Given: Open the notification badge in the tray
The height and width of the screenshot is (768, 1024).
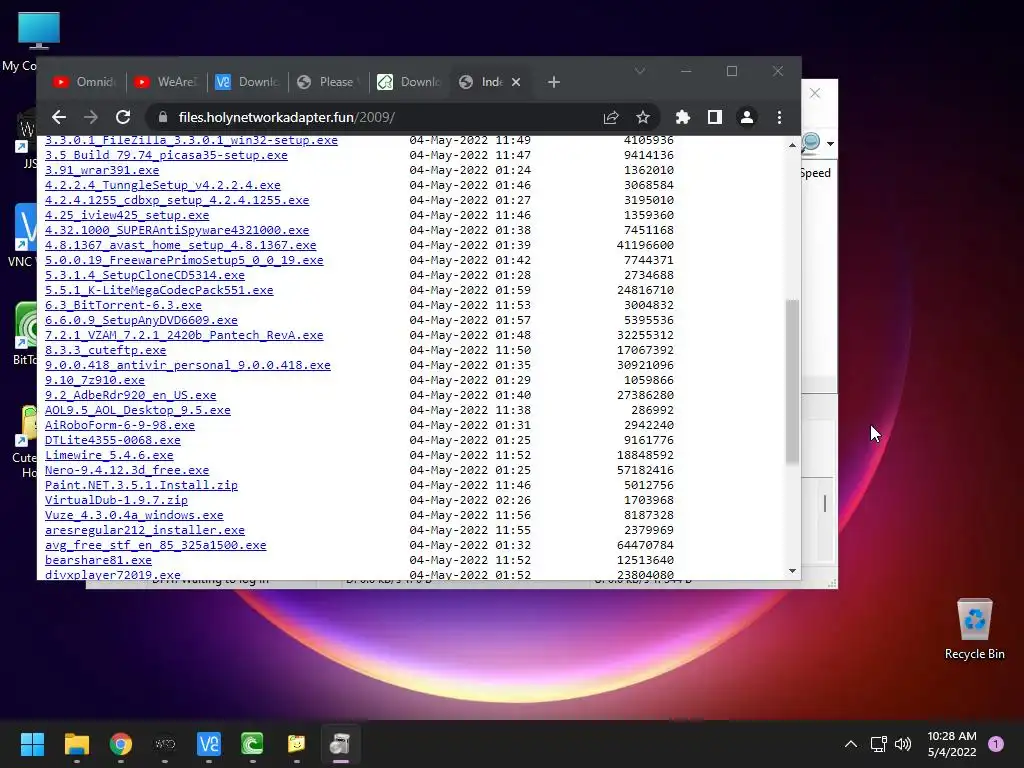Looking at the screenshot, I should 996,744.
